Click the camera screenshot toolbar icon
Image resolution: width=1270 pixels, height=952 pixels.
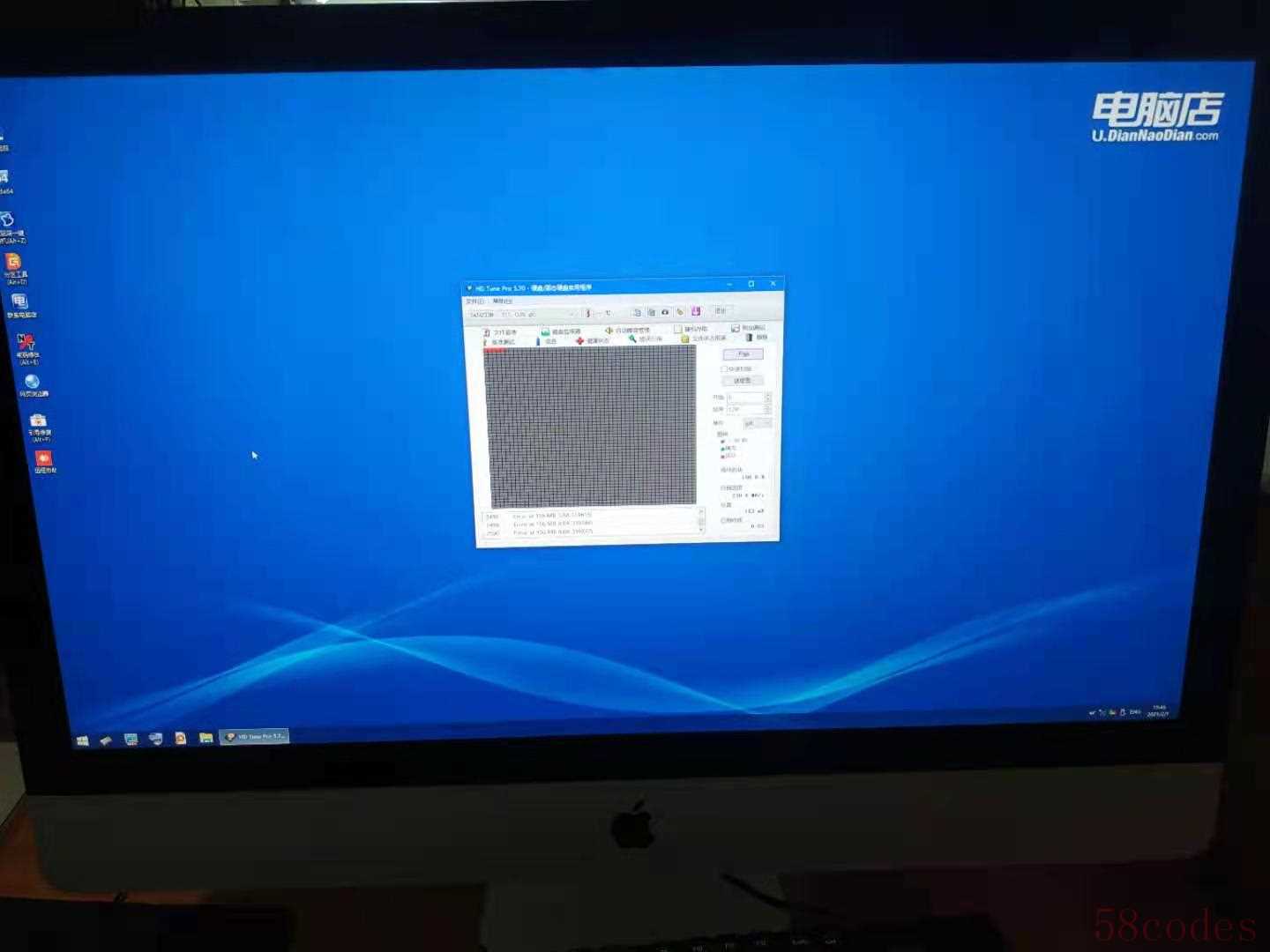(666, 312)
